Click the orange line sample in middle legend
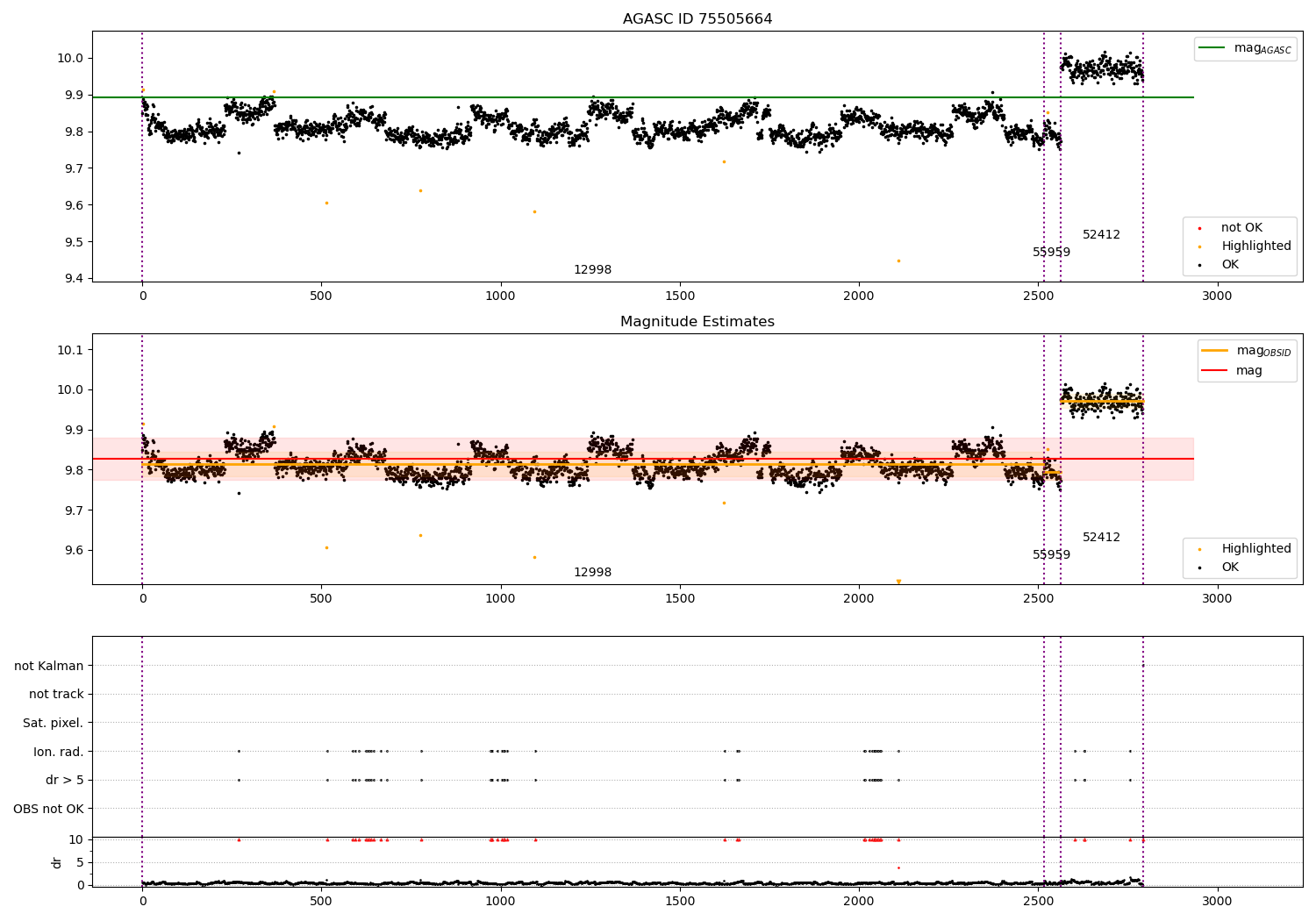The width and height of the screenshot is (1316, 921). tap(1214, 350)
